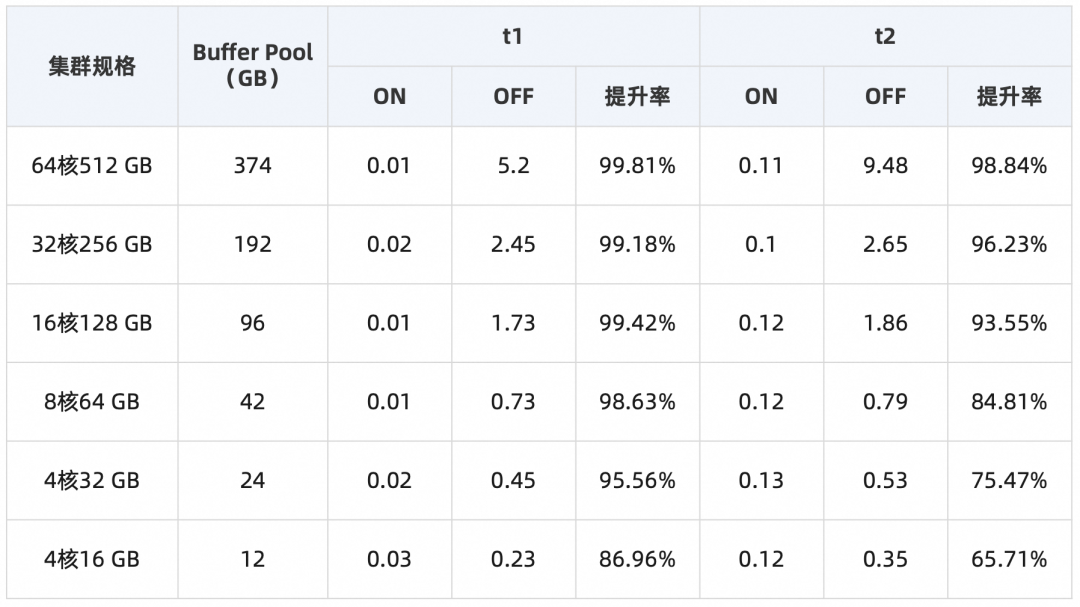Click the 32核256 GB row label
The image size is (1080, 607).
tap(92, 244)
